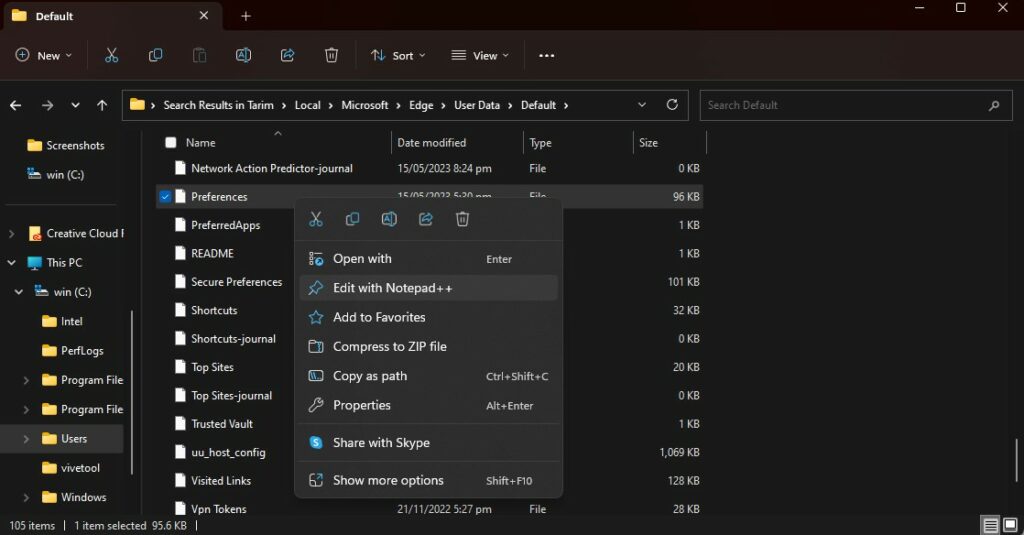Screen dimensions: 1024x535
Task: Open the View dropdown menu
Action: (x=480, y=55)
